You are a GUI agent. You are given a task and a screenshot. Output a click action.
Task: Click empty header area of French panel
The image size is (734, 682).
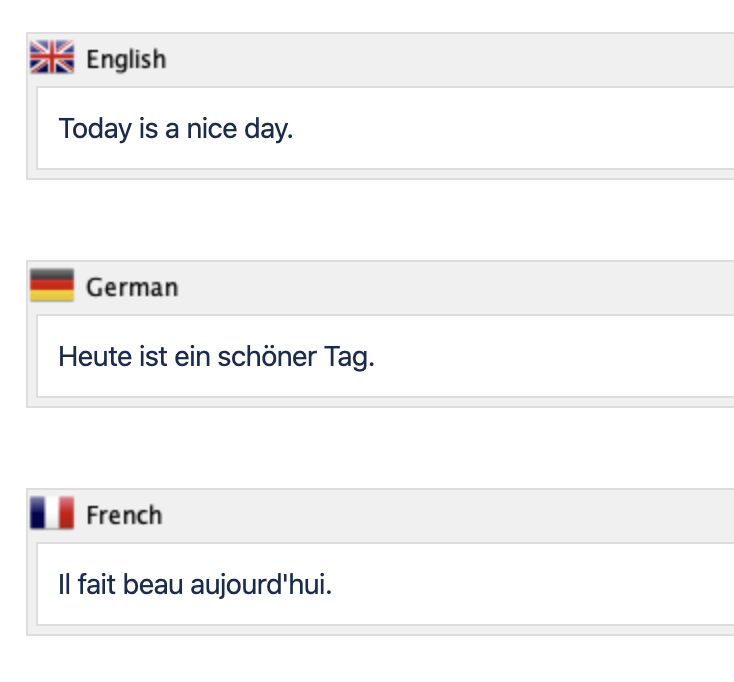coord(450,515)
